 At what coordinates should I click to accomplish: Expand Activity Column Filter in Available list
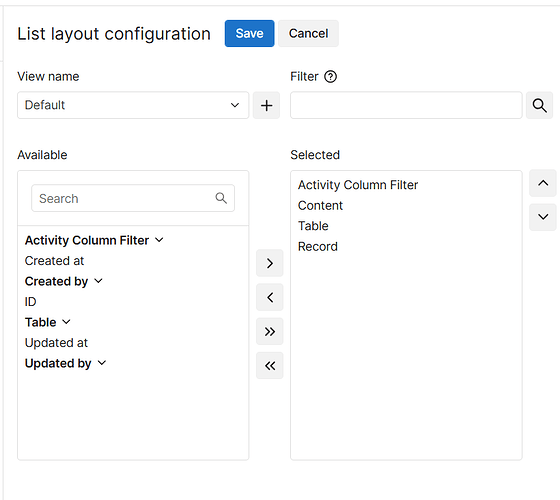[159, 240]
